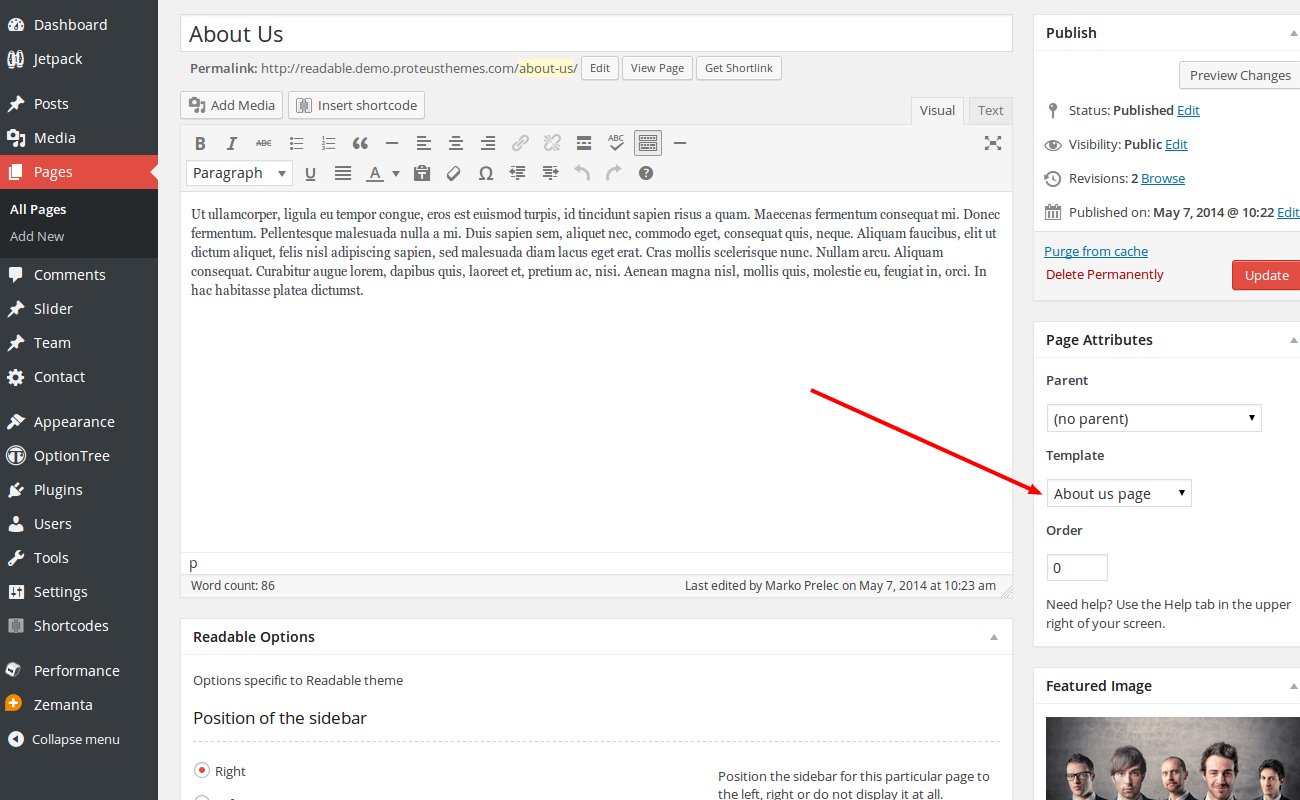Image resolution: width=1300 pixels, height=800 pixels.
Task: Open the Paragraph format dropdown
Action: pyautogui.click(x=239, y=173)
